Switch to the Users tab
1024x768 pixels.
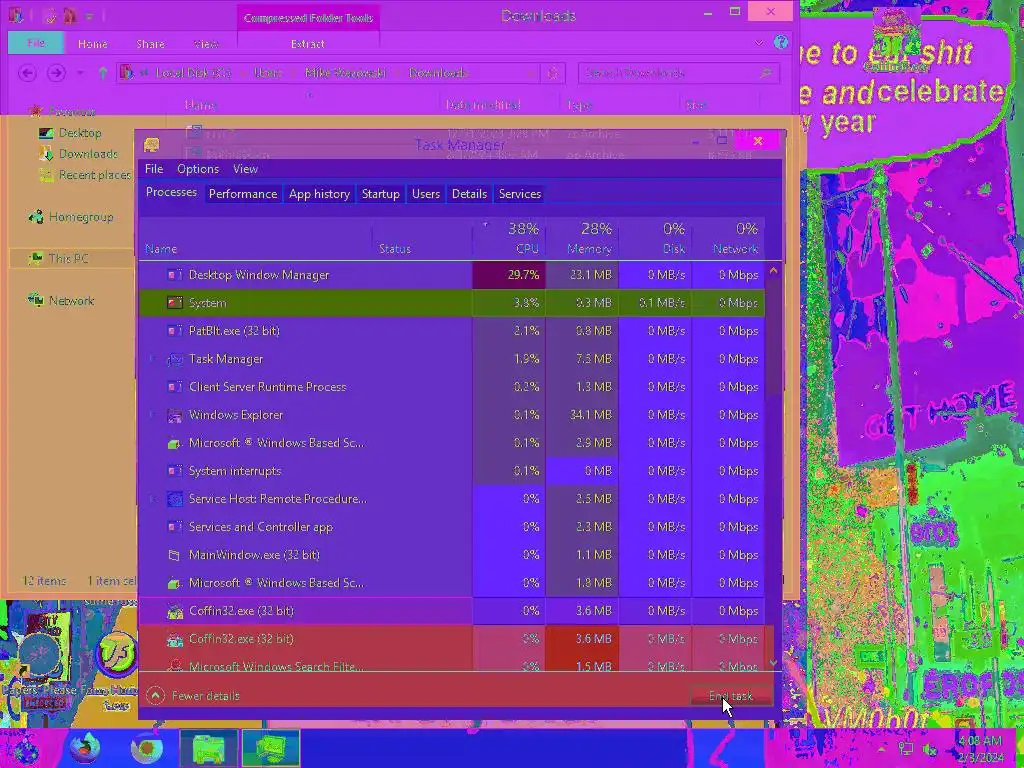[426, 194]
